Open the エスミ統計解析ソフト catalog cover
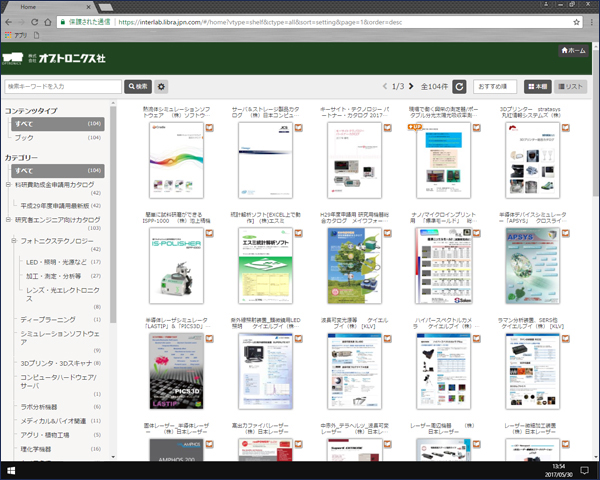Image resolution: width=600 pixels, height=480 pixels. point(265,266)
